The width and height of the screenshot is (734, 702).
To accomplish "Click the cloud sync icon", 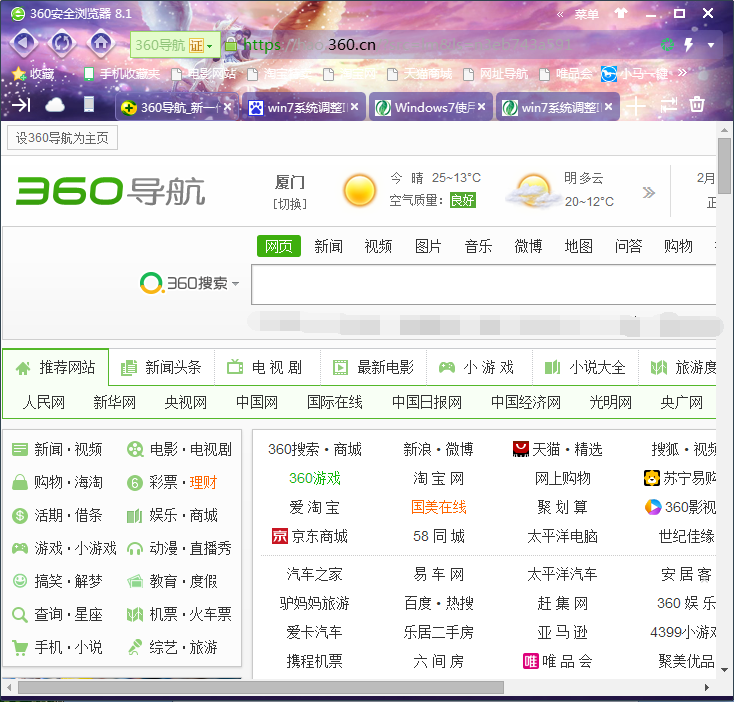I will pyautogui.click(x=55, y=105).
